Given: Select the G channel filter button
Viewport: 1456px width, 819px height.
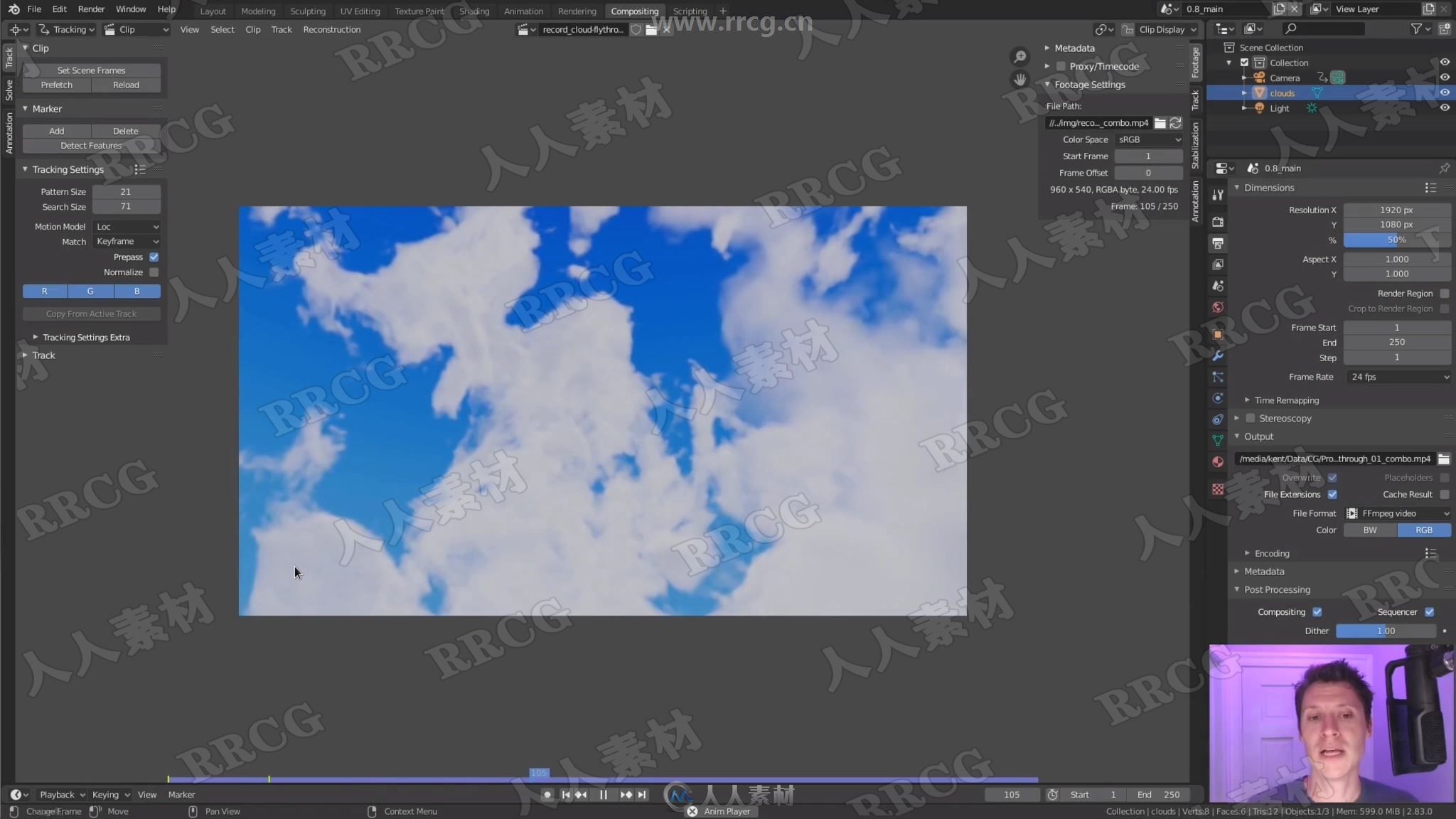Looking at the screenshot, I should tap(91, 291).
